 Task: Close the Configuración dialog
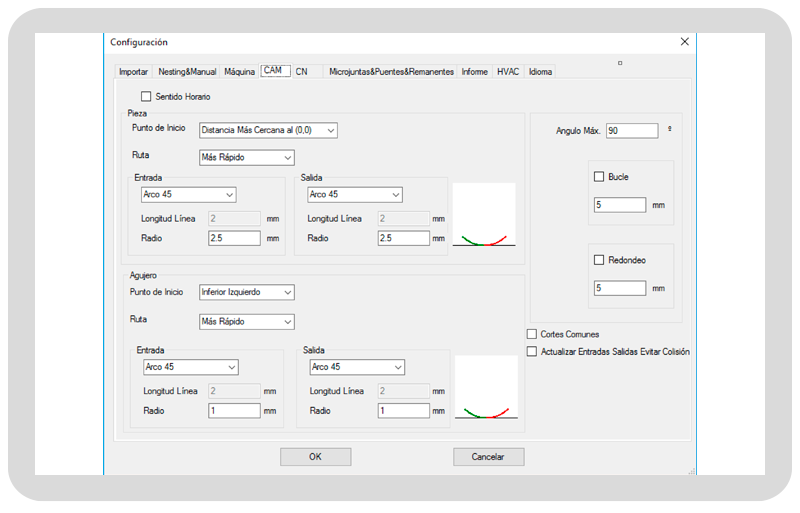coord(685,42)
